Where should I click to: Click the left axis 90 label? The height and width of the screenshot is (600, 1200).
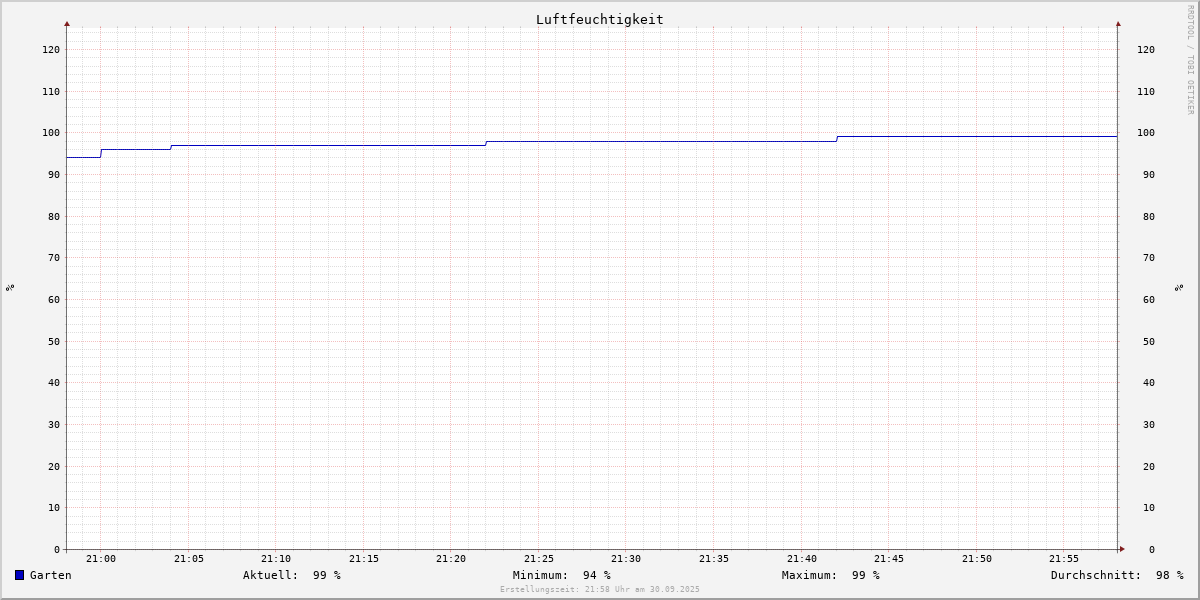click(54, 175)
